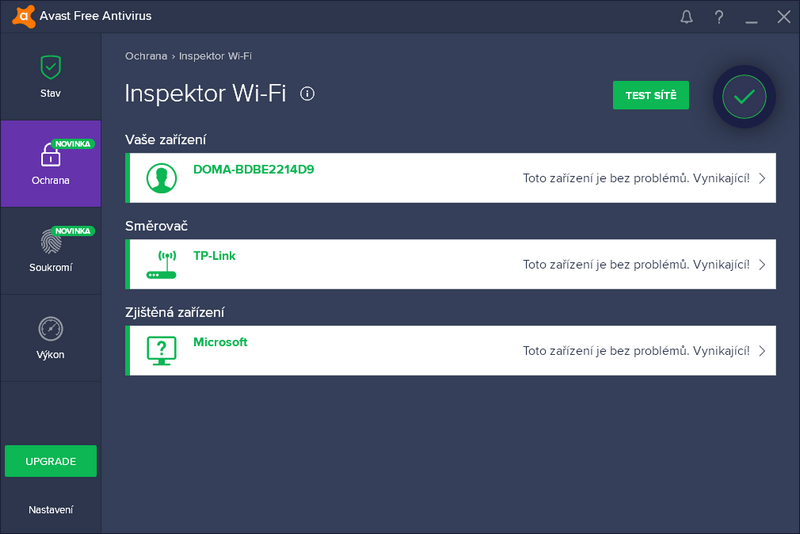Click the unknown device monitor icon for Microsoft
Screen dimensions: 800x534
click(161, 350)
